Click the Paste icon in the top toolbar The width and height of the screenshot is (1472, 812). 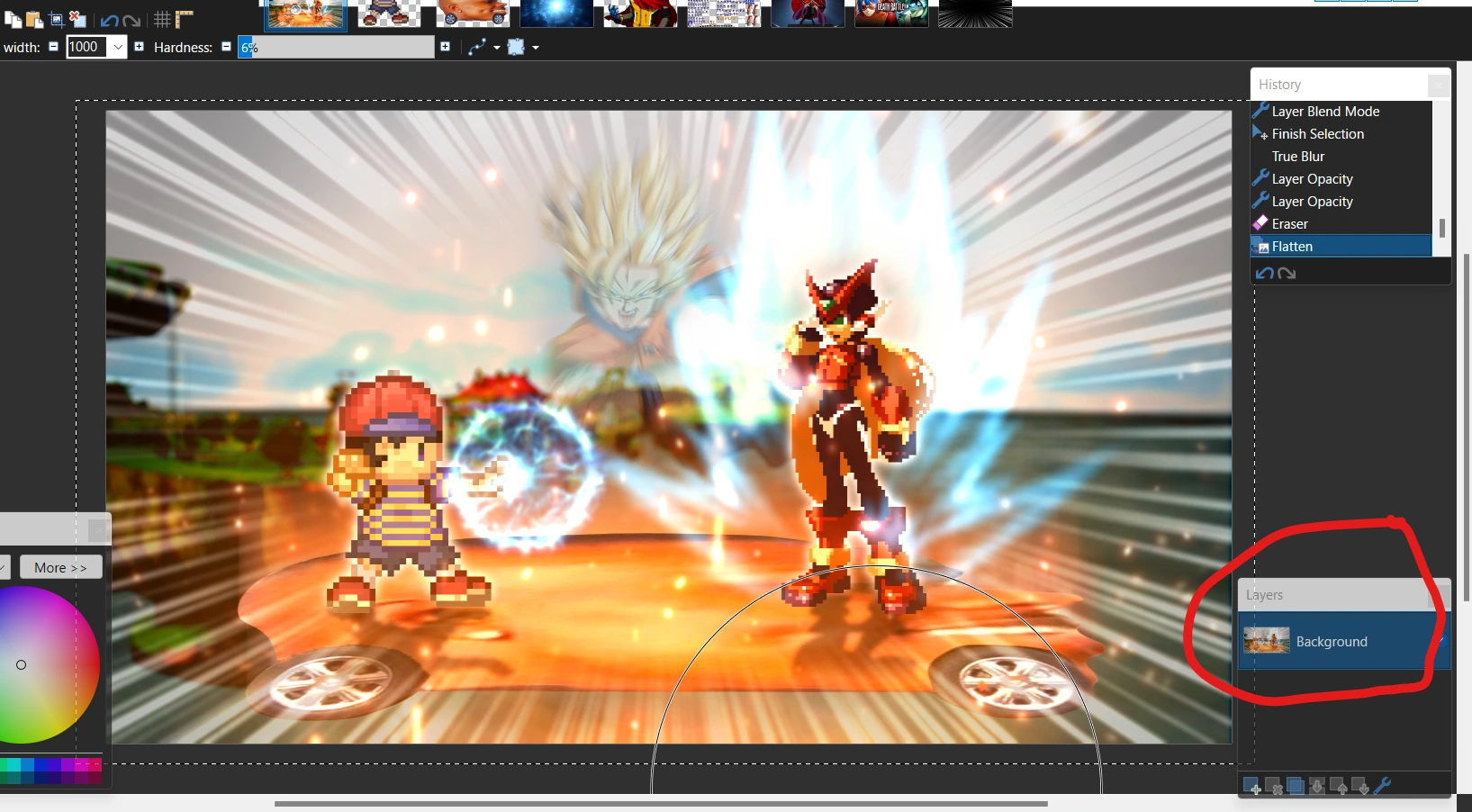pos(34,20)
